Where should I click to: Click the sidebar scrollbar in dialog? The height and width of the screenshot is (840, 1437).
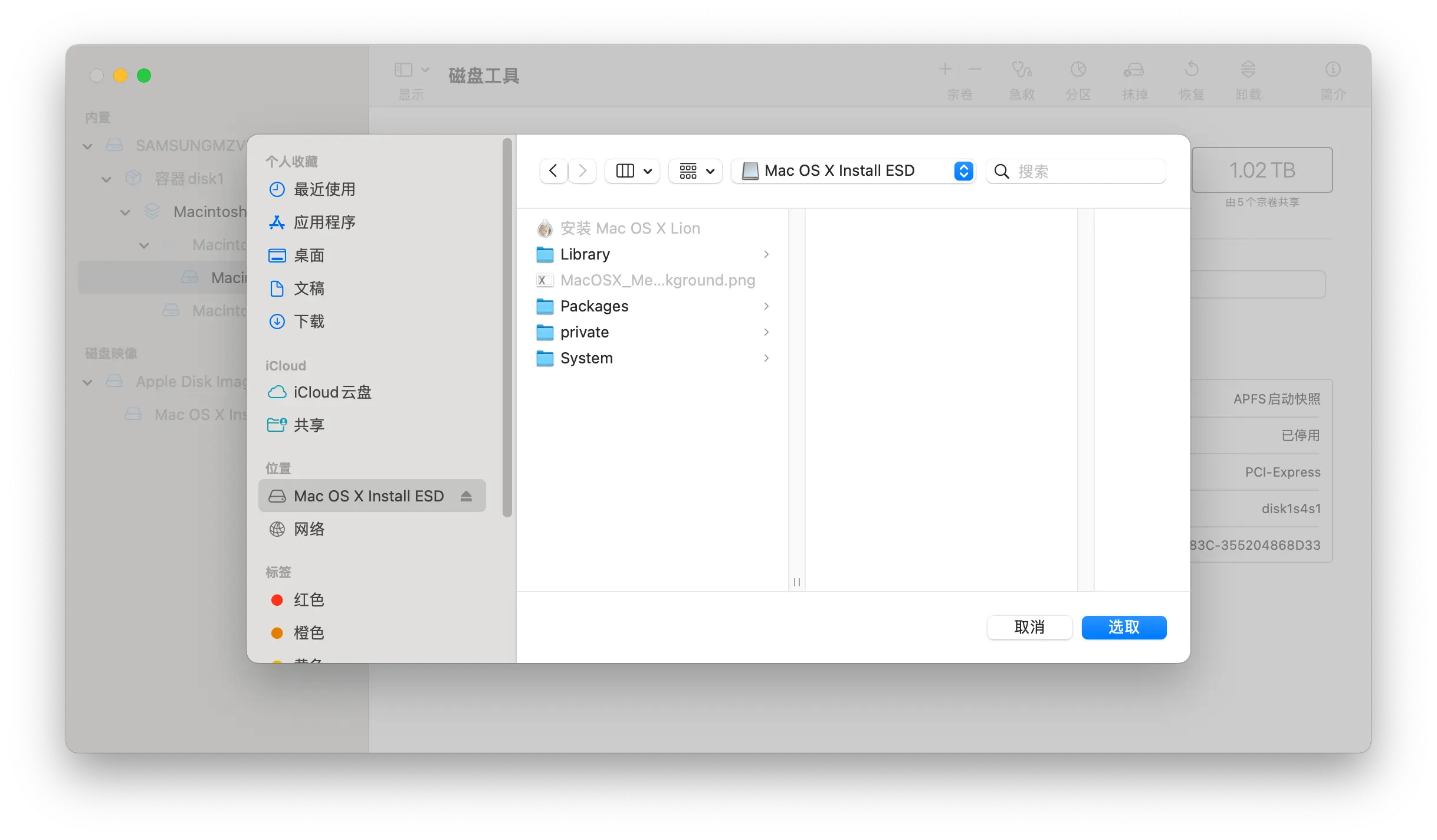(507, 328)
